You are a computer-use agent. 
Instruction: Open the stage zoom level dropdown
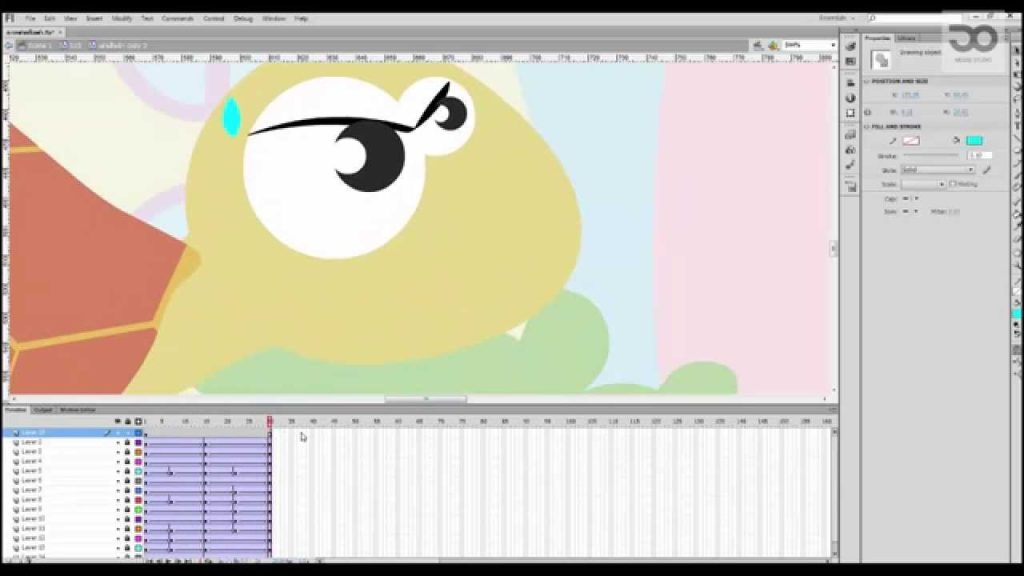[810, 45]
